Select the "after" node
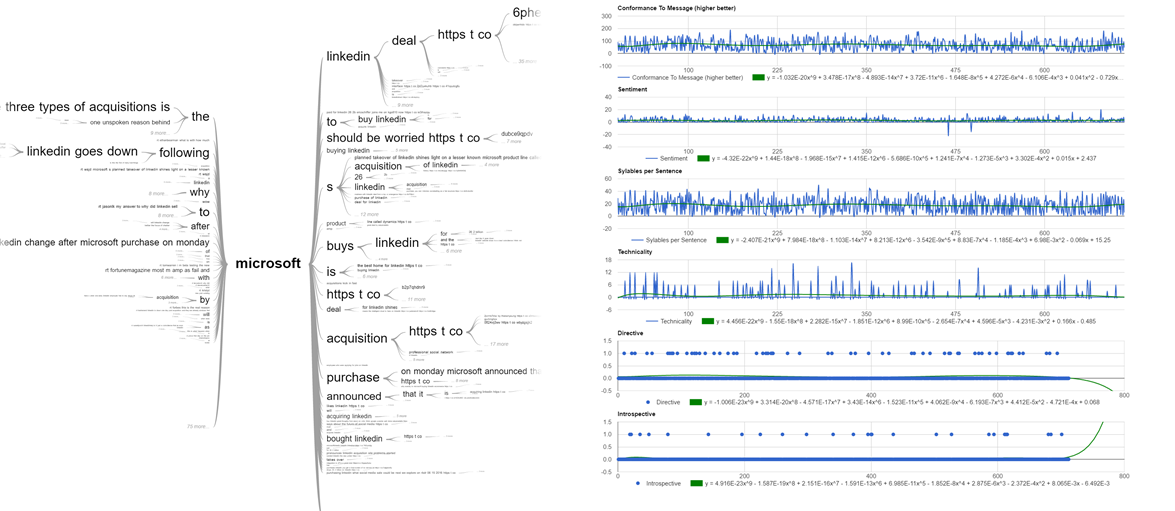Image resolution: width=1175 pixels, height=511 pixels. [x=200, y=227]
